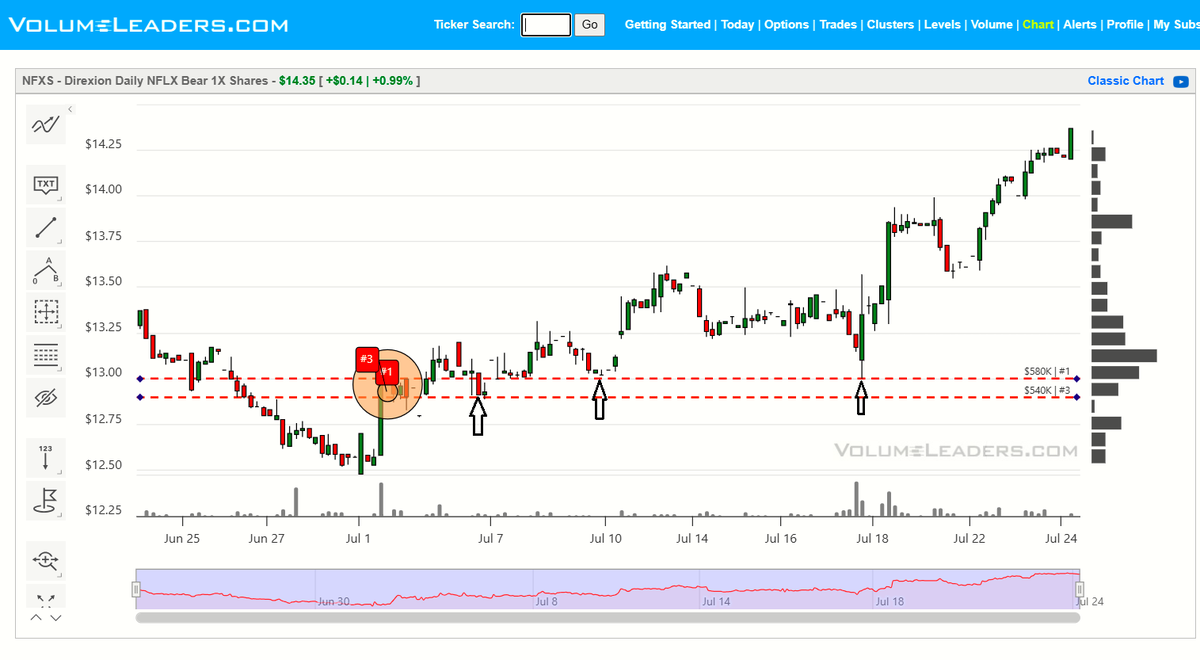The image size is (1200, 660).
Task: Click the Jul 24 date axis label
Action: tap(1061, 538)
